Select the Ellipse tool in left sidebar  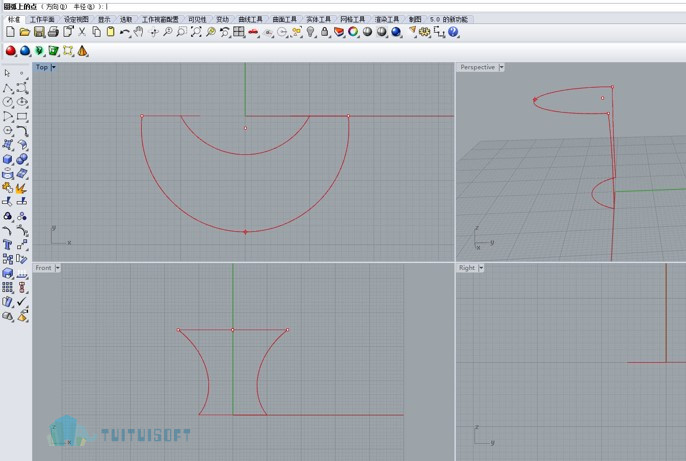[x=22, y=102]
